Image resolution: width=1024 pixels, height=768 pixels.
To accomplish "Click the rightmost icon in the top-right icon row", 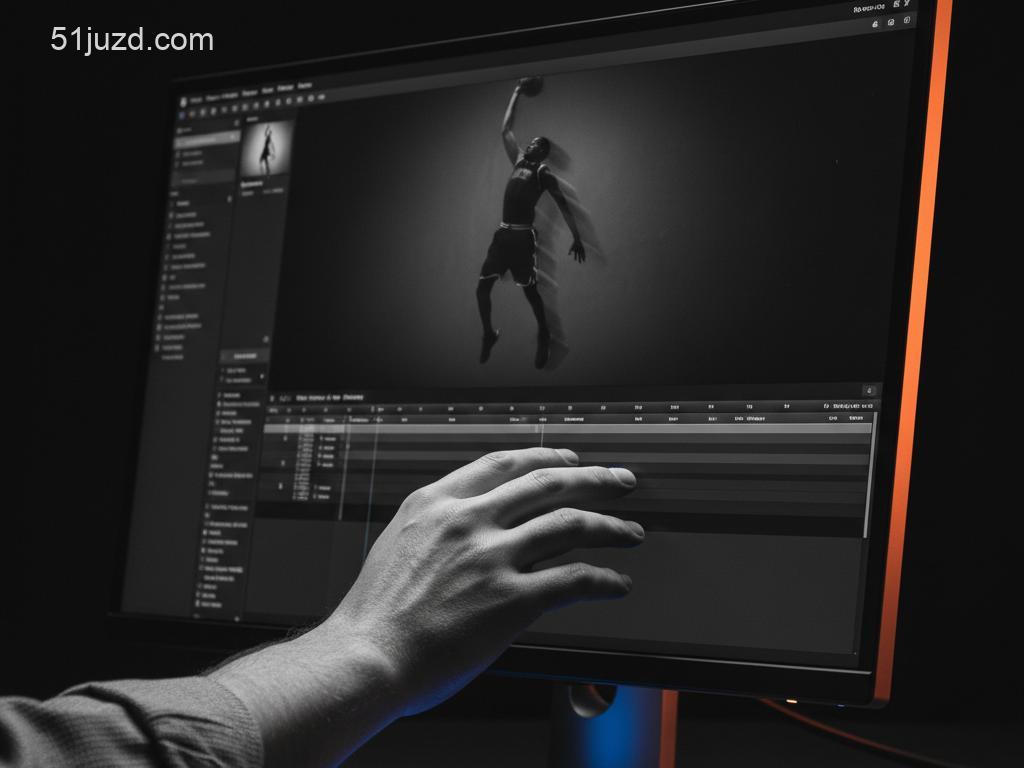I will click(907, 20).
